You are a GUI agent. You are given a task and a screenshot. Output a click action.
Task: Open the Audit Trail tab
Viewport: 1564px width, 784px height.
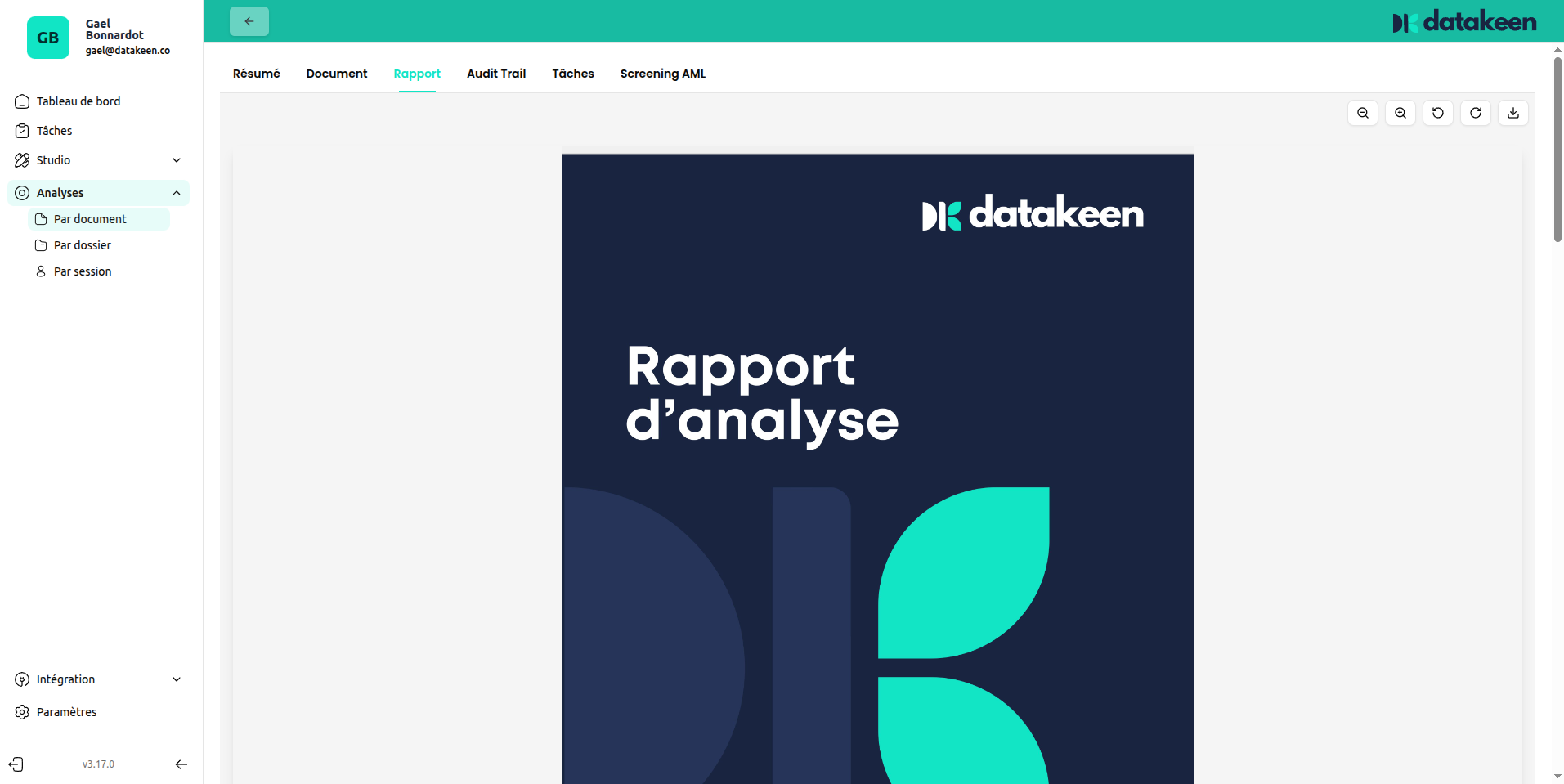(495, 74)
